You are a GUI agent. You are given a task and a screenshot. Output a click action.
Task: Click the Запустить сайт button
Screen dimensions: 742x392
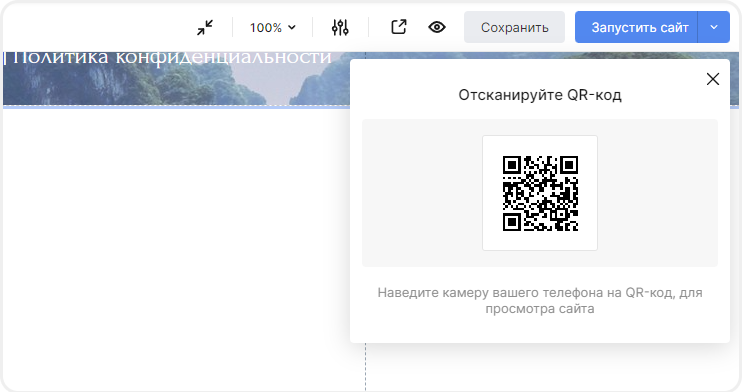point(636,27)
